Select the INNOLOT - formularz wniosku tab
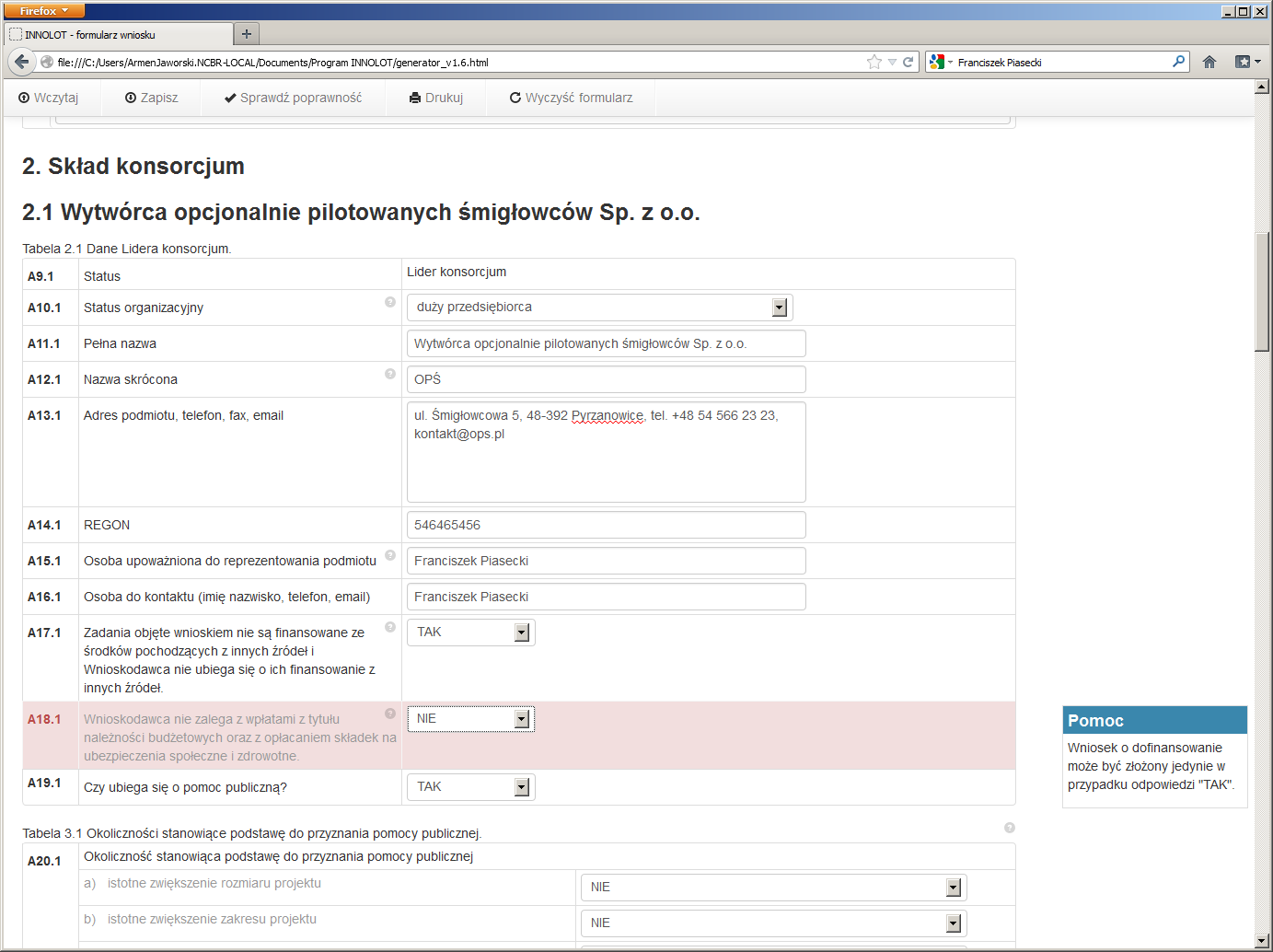 coord(118,34)
